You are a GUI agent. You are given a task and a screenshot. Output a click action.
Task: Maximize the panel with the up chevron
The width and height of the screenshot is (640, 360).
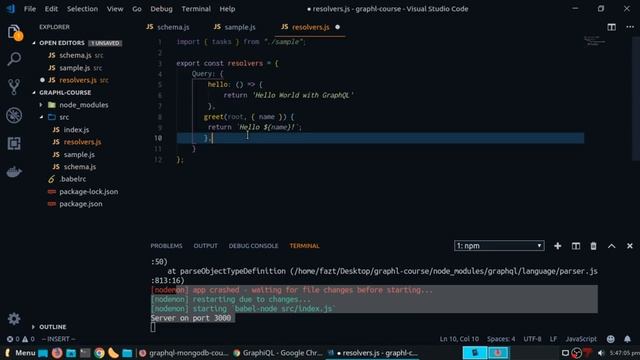[x=611, y=246]
